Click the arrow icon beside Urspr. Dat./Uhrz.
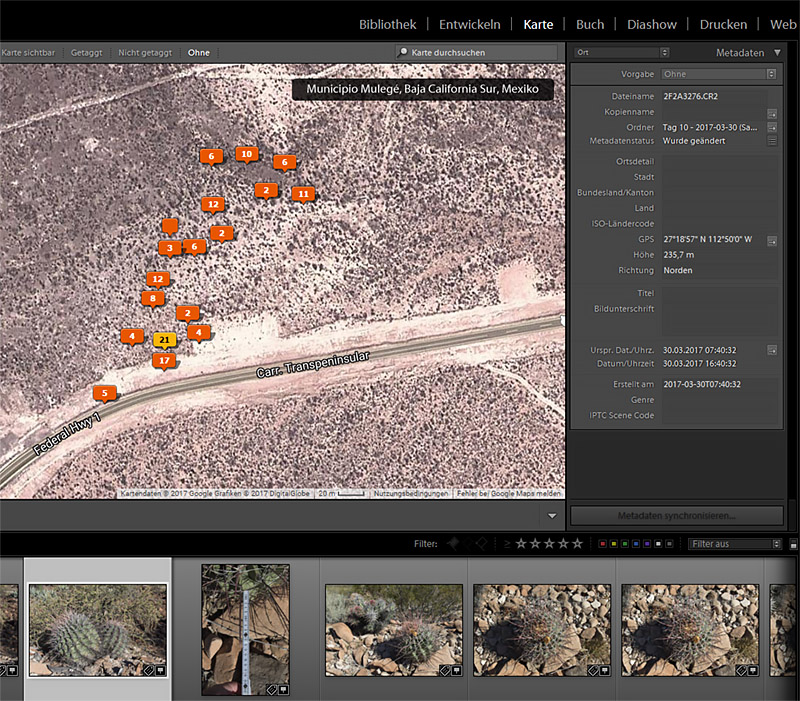The height and width of the screenshot is (701, 800). click(772, 350)
